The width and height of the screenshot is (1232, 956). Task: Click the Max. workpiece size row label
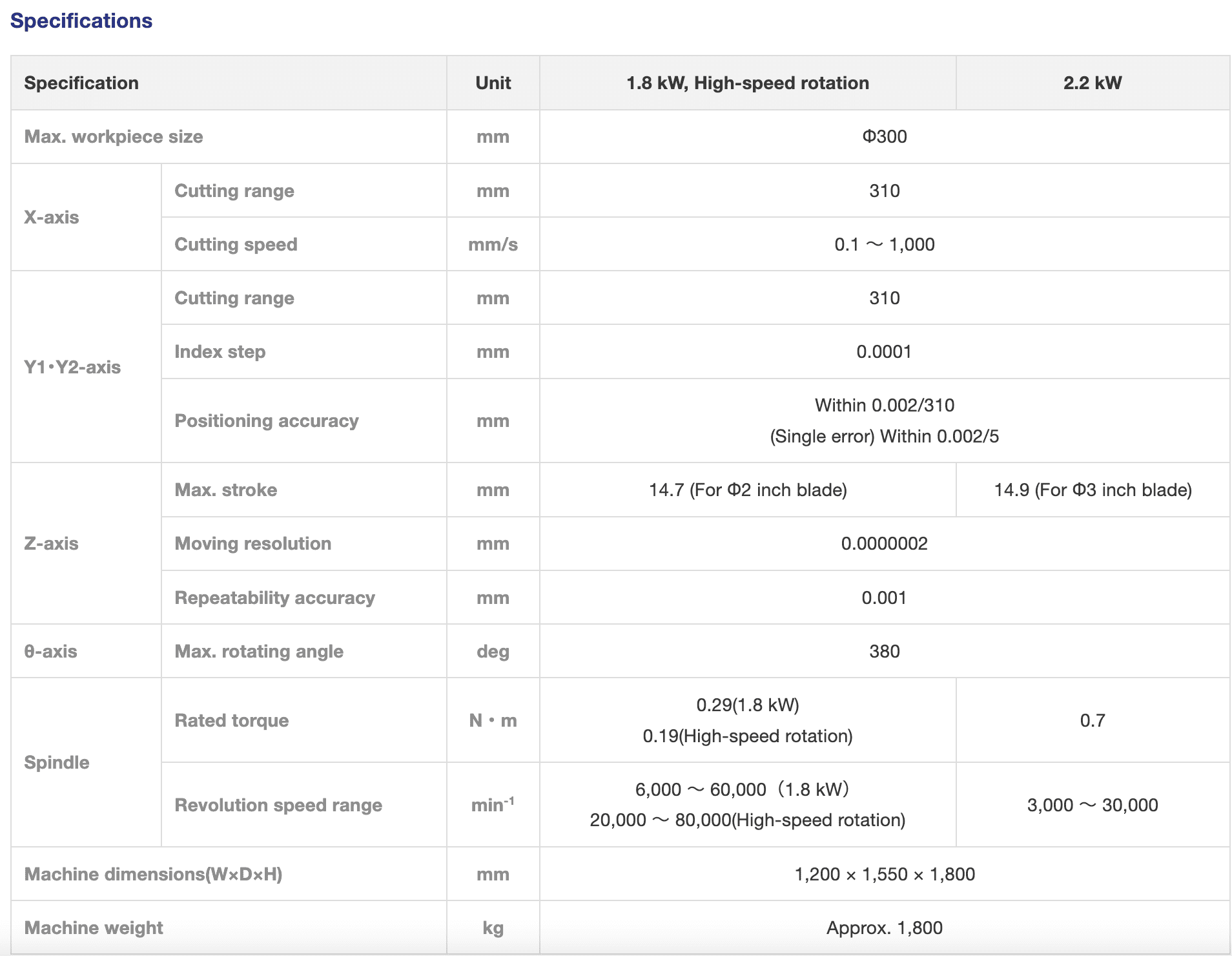click(114, 136)
